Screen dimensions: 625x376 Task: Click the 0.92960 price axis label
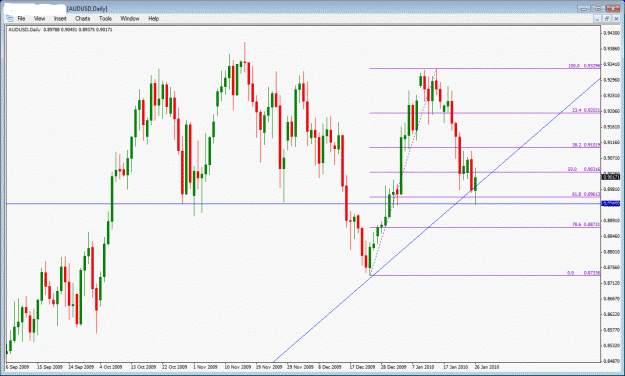611,80
